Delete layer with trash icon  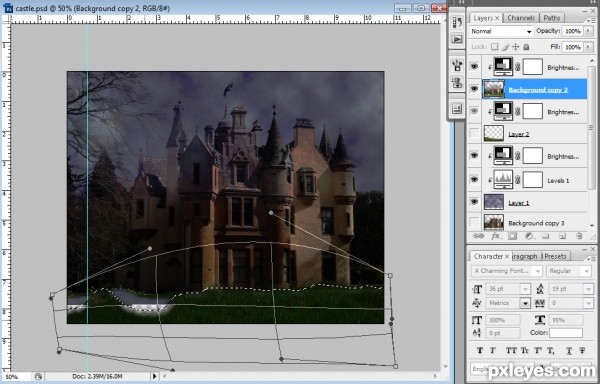579,236
